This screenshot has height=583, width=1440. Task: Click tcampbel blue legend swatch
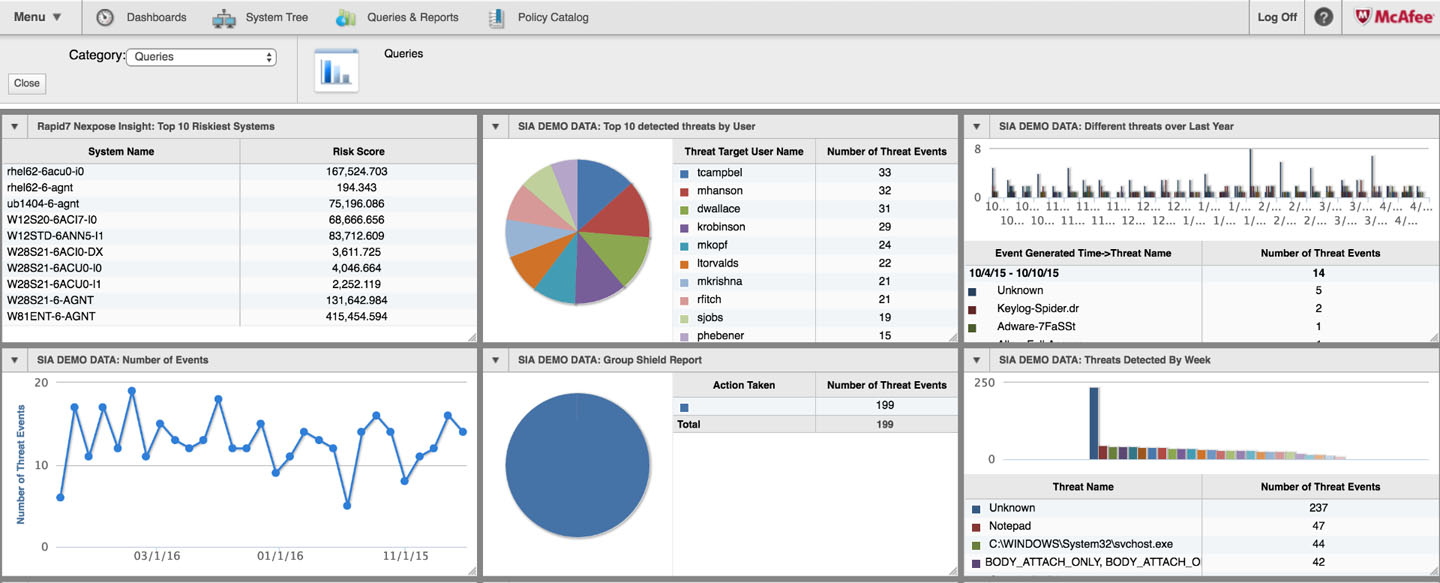(x=684, y=174)
